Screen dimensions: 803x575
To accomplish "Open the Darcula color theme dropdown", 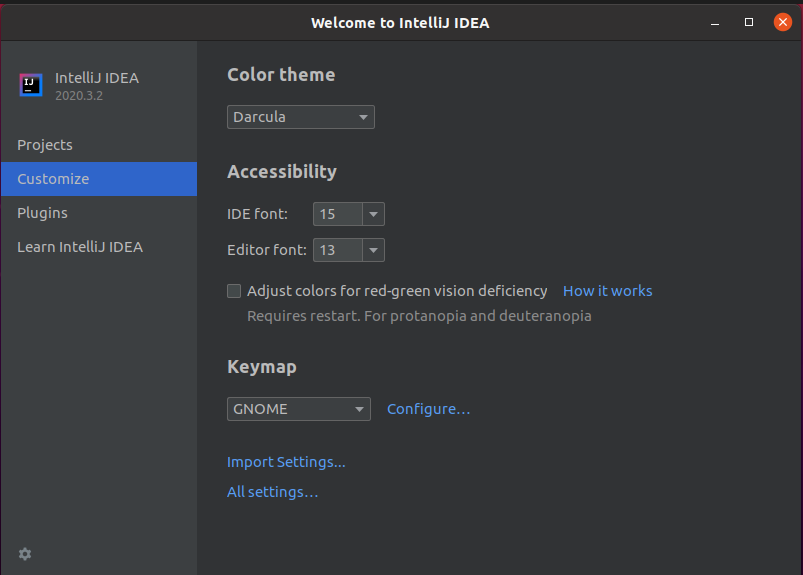I will 301,117.
